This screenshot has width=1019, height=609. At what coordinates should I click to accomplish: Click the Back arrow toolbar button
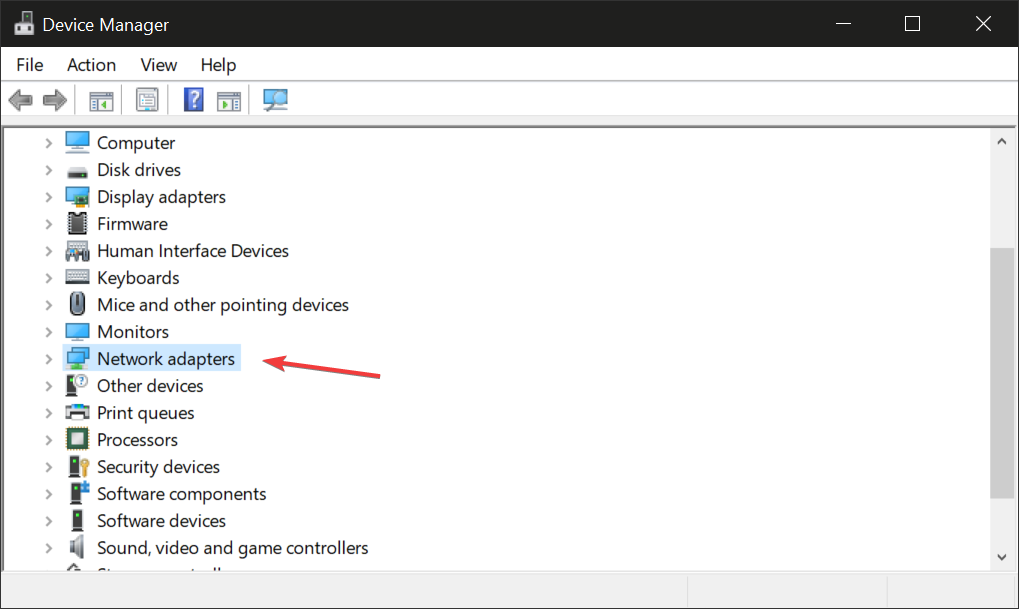coord(20,100)
